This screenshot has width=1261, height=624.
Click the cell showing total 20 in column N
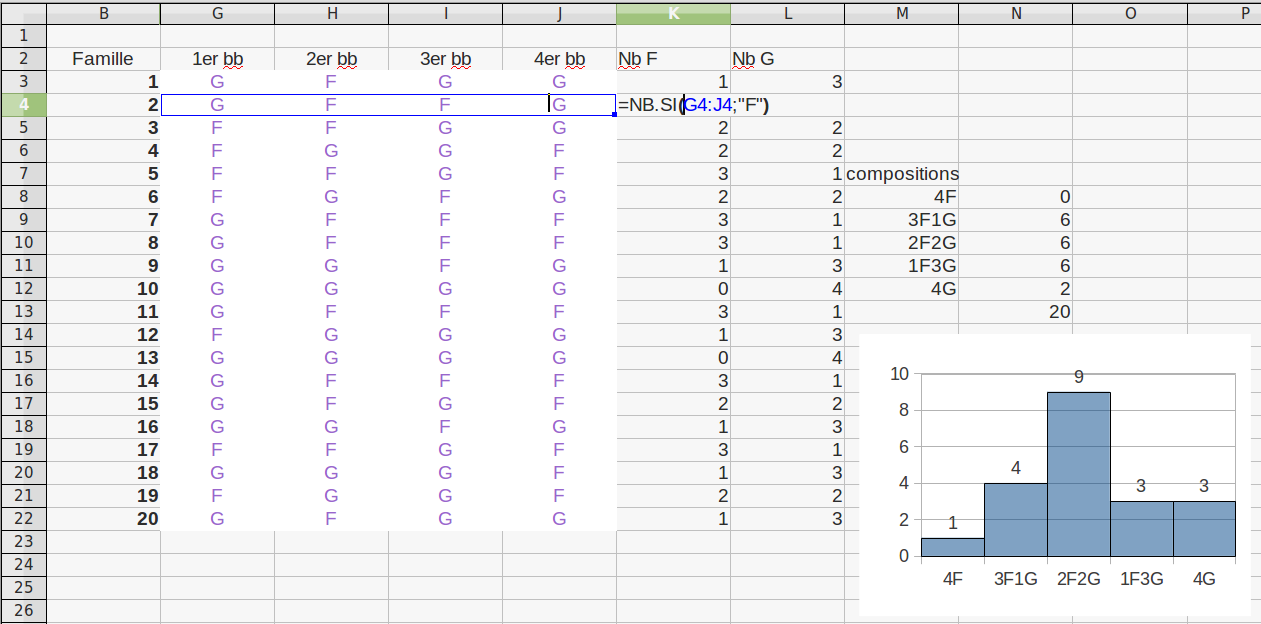coord(1015,311)
